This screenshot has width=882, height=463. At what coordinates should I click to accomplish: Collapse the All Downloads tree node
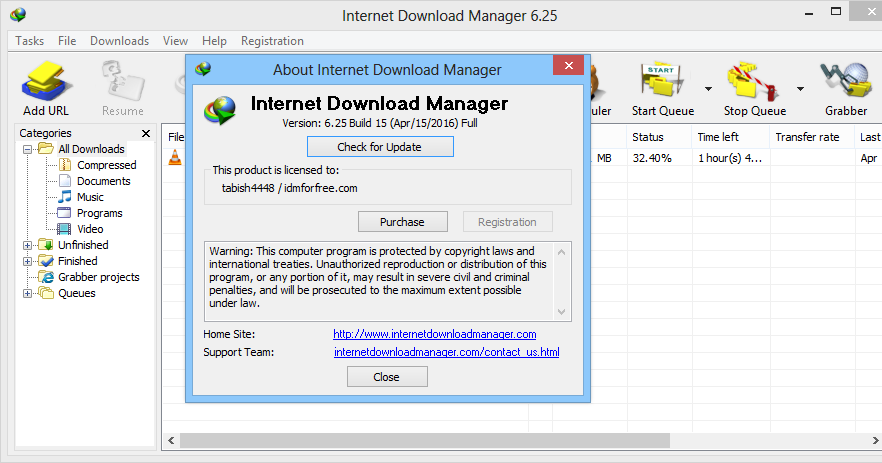27,150
